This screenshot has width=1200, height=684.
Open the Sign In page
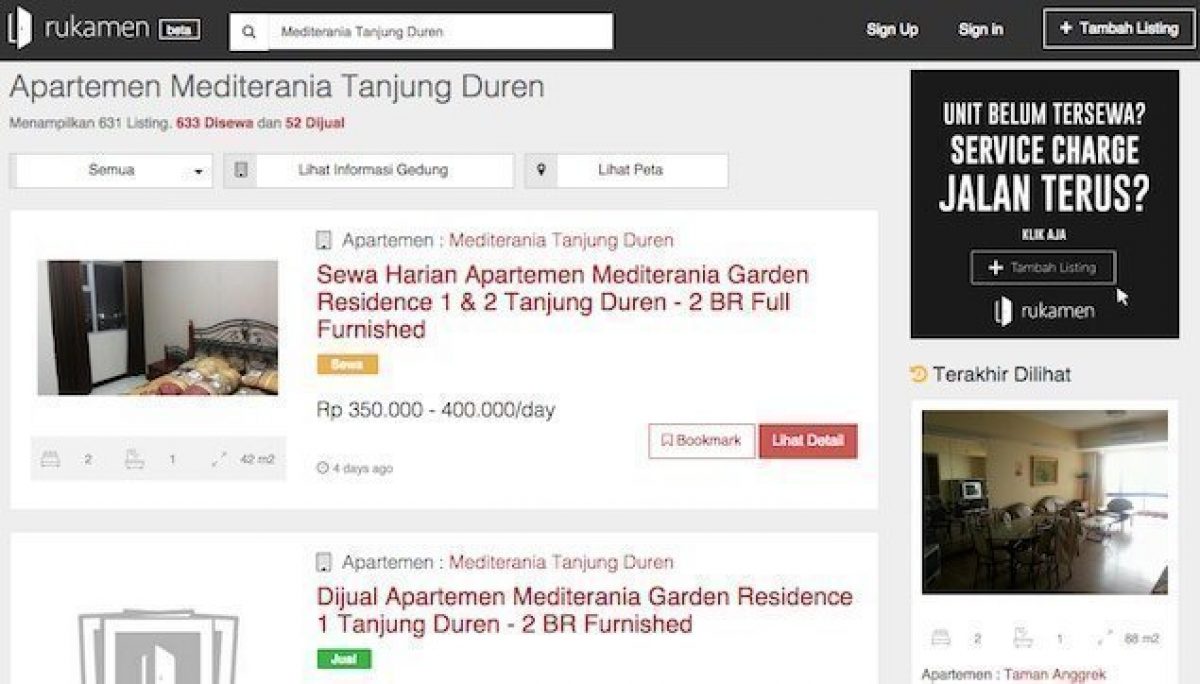pos(980,30)
